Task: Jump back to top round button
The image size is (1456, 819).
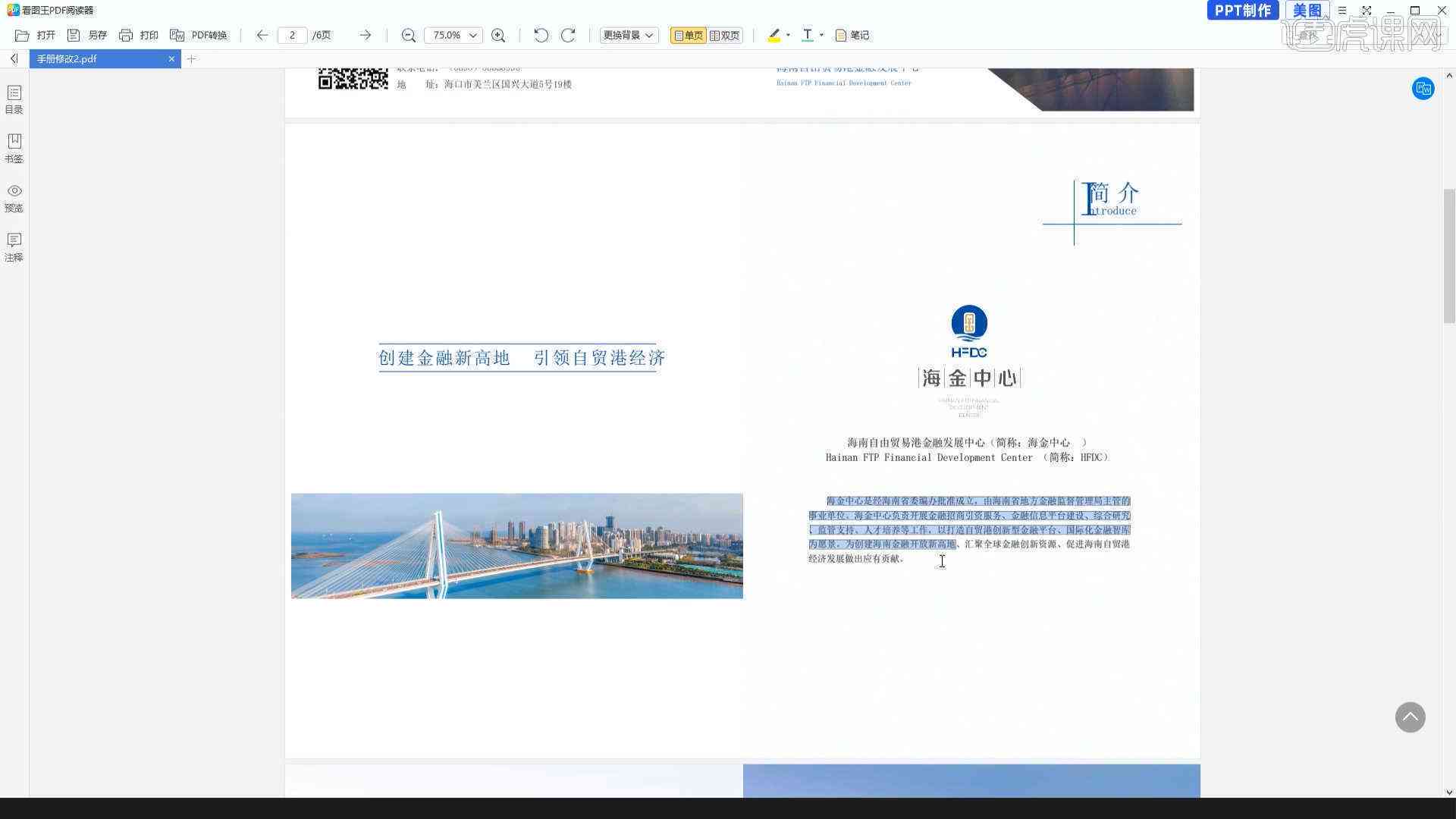Action: coord(1410,717)
